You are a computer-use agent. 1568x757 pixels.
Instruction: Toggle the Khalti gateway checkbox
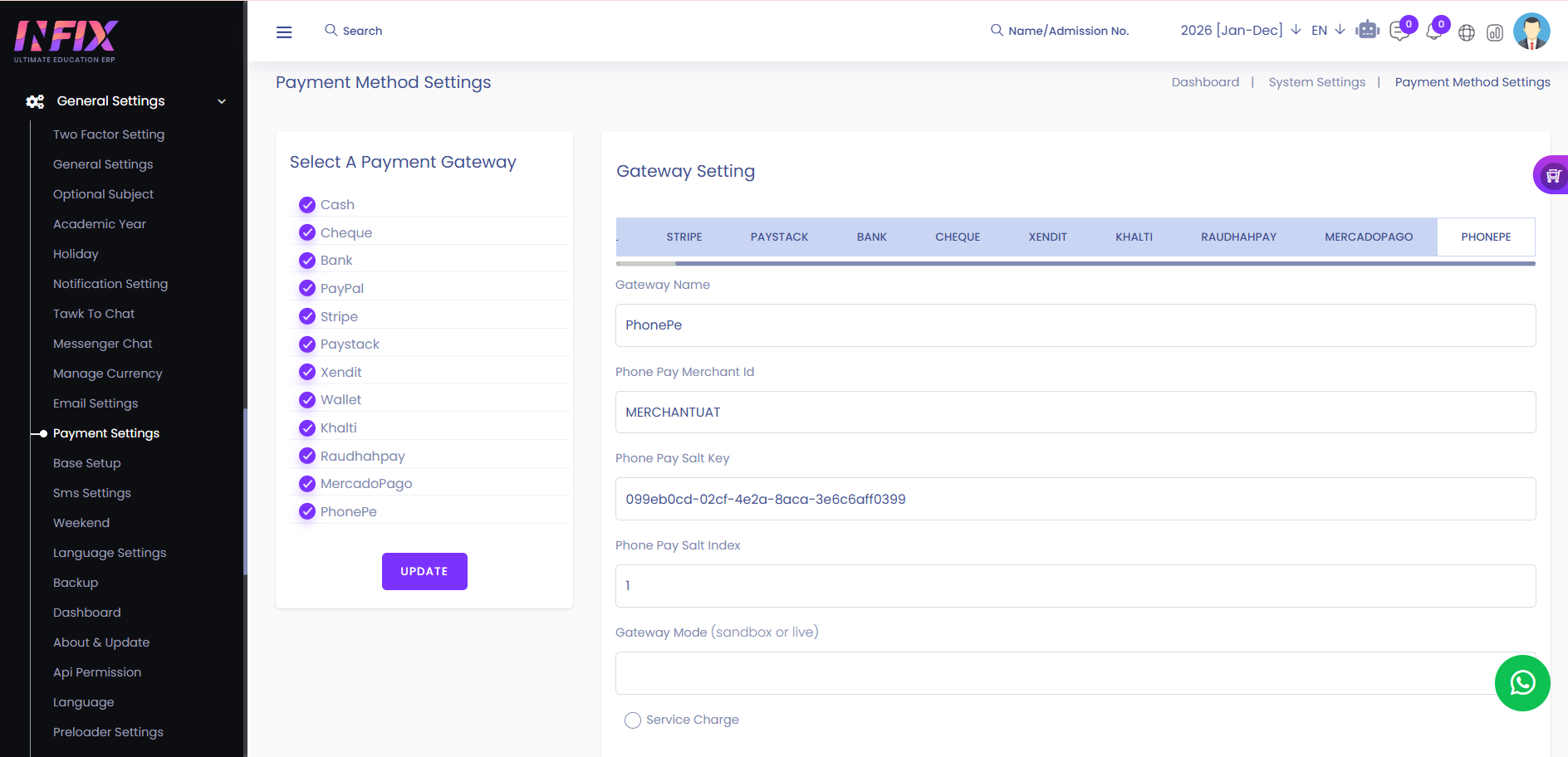[x=307, y=427]
